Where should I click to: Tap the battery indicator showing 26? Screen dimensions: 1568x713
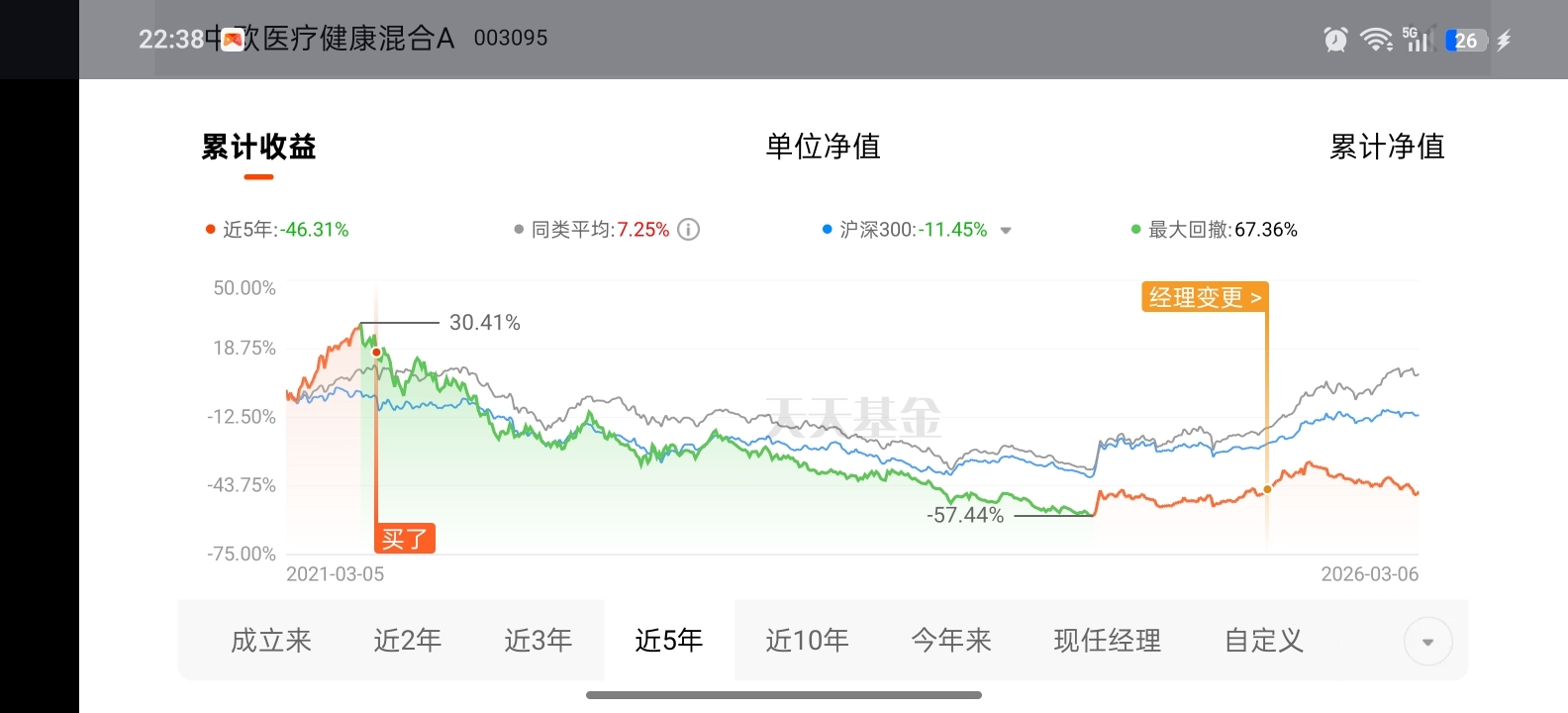pyautogui.click(x=1466, y=41)
